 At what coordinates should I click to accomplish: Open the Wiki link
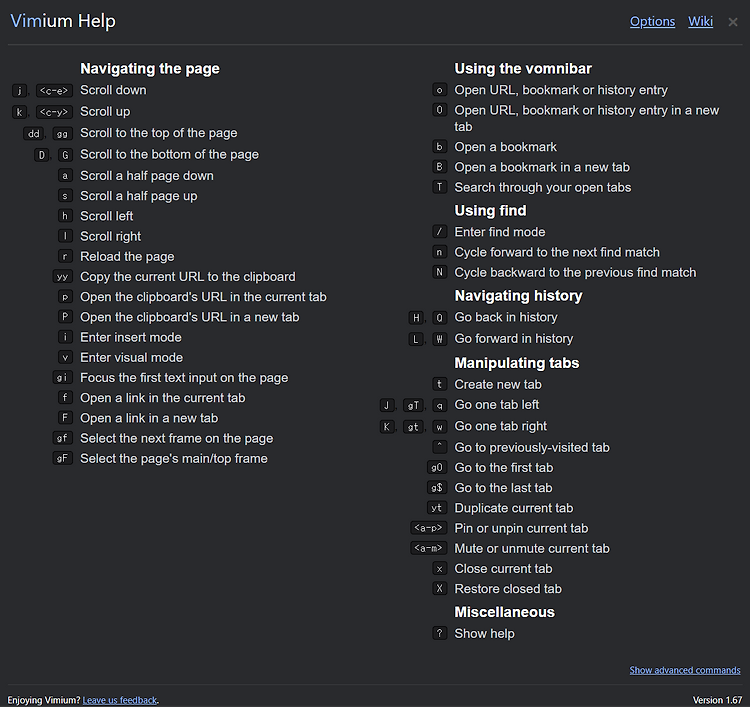click(x=700, y=22)
